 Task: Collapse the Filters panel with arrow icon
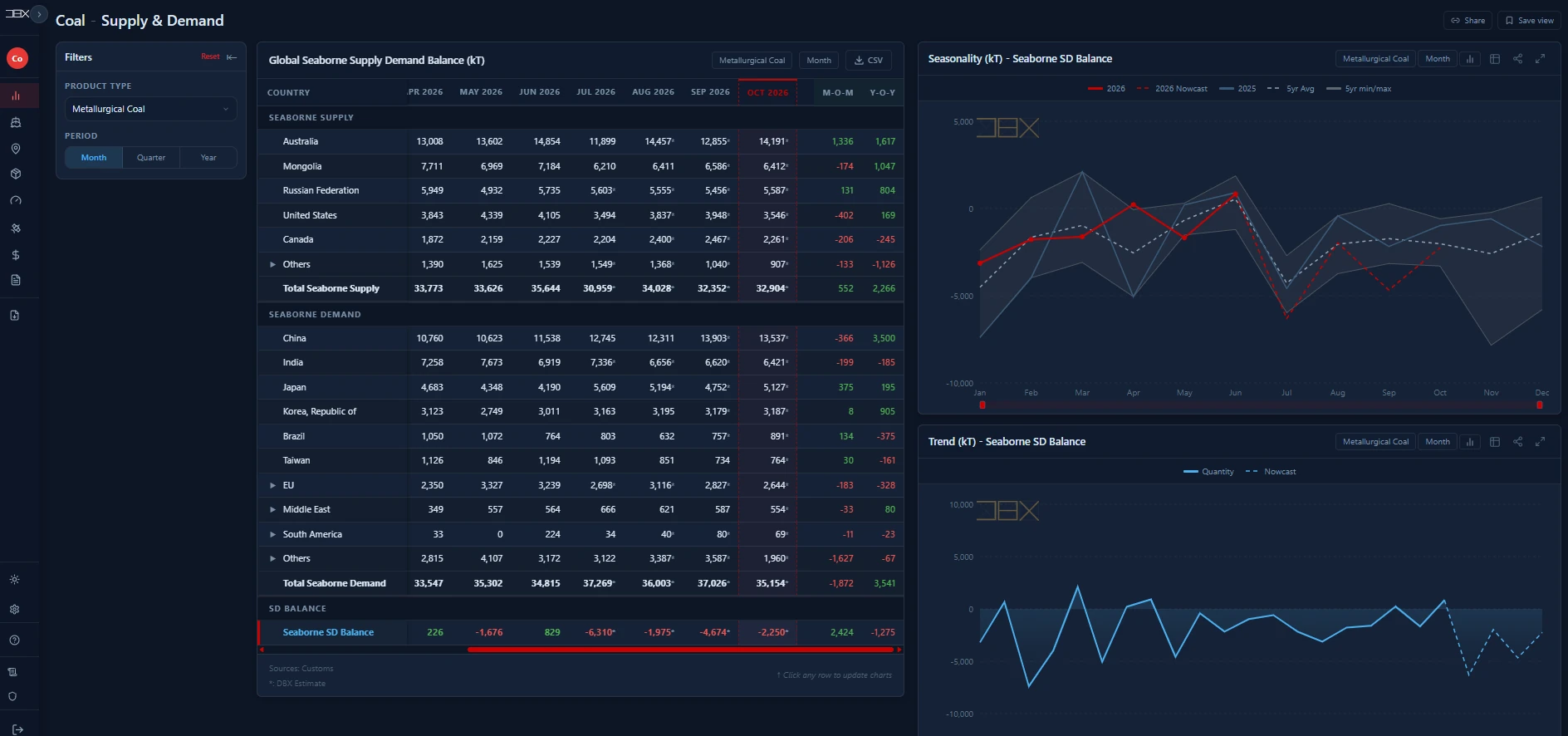click(x=232, y=57)
